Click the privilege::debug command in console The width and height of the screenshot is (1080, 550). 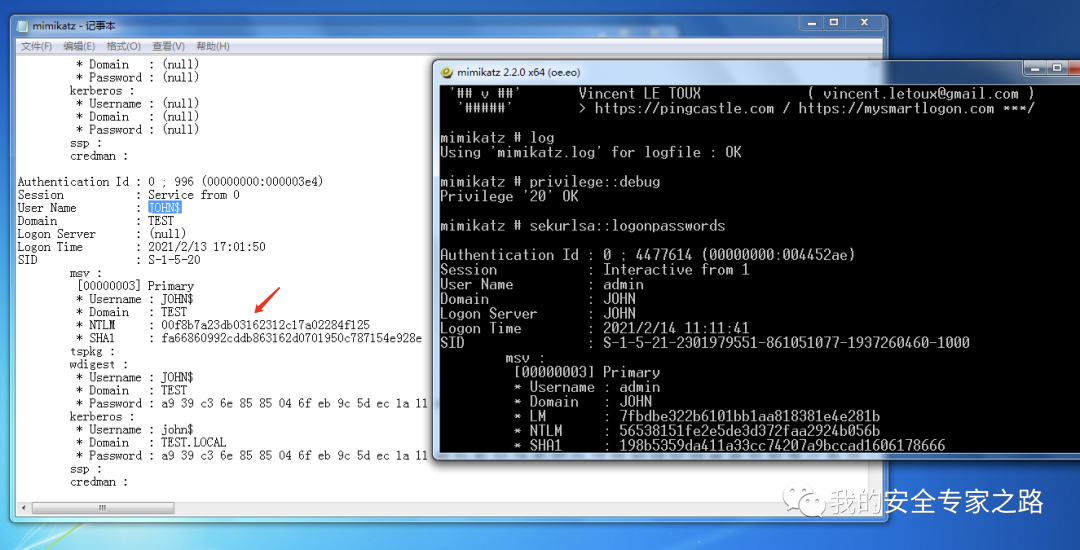tap(550, 182)
